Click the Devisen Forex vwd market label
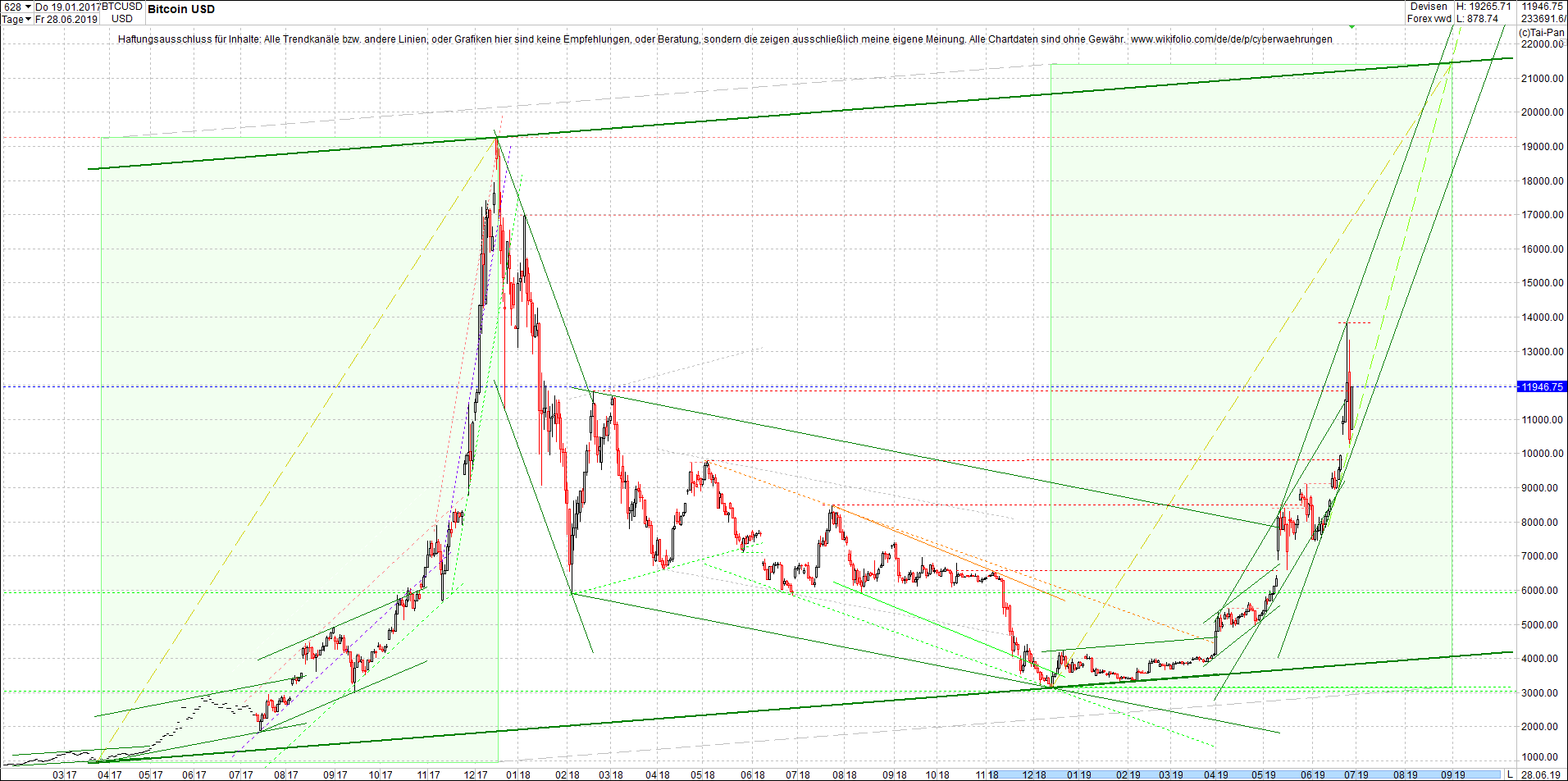Screen dimensions: 1568x781 point(1429,11)
